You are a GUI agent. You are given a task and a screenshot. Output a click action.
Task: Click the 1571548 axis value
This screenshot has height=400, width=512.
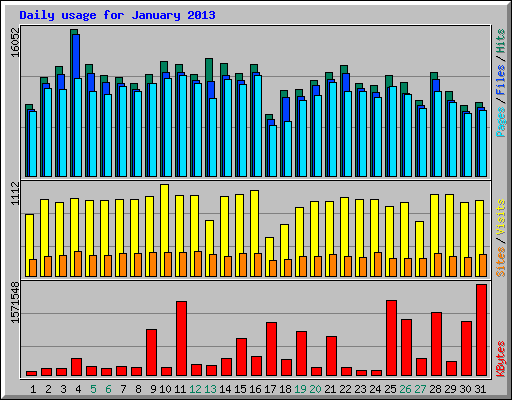pyautogui.click(x=15, y=302)
